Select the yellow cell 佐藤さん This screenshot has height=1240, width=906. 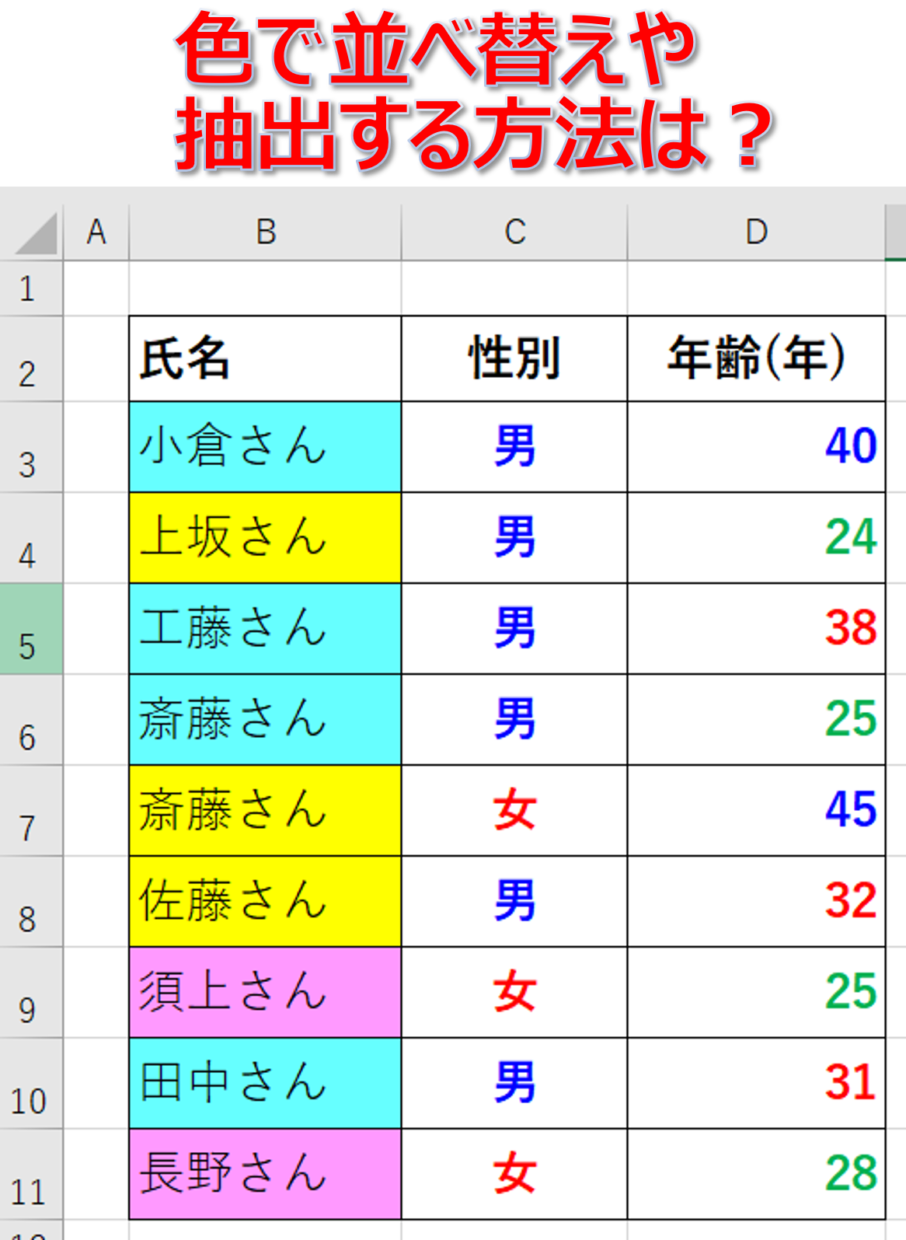(x=265, y=902)
